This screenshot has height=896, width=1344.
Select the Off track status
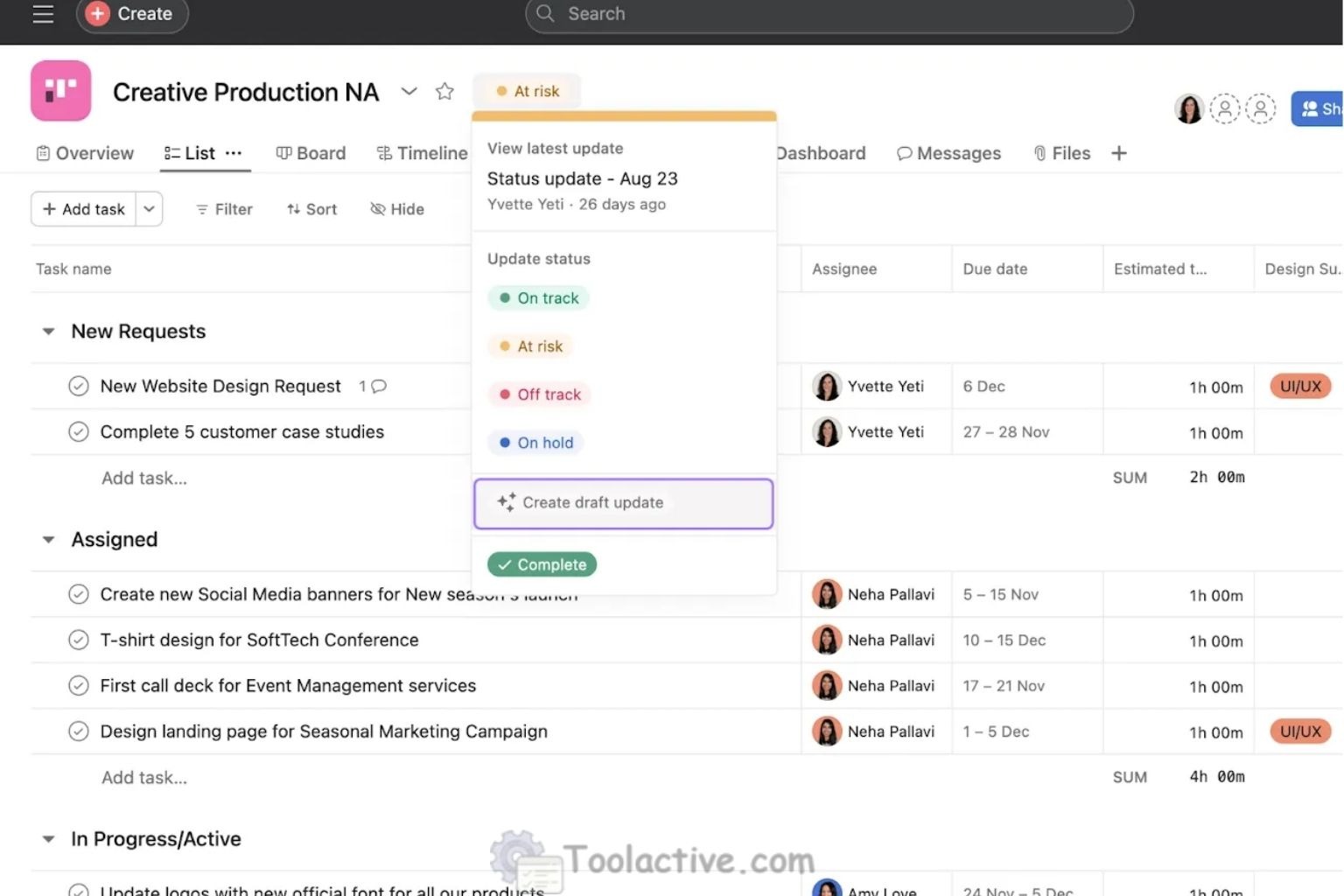[x=539, y=395]
